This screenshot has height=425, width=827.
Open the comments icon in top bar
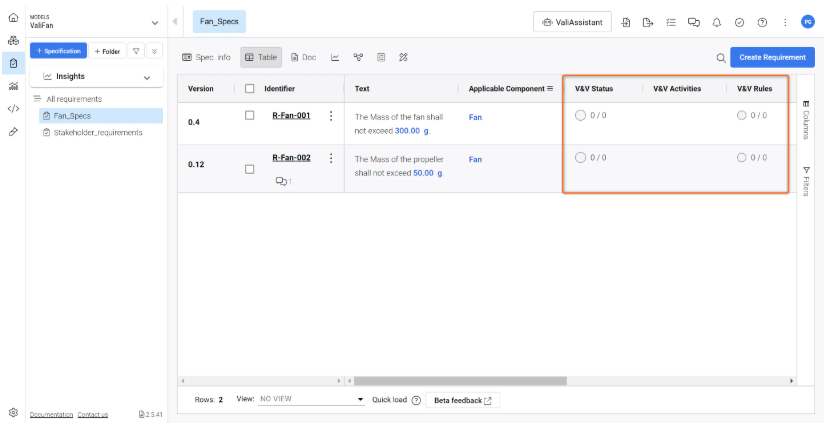[694, 22]
